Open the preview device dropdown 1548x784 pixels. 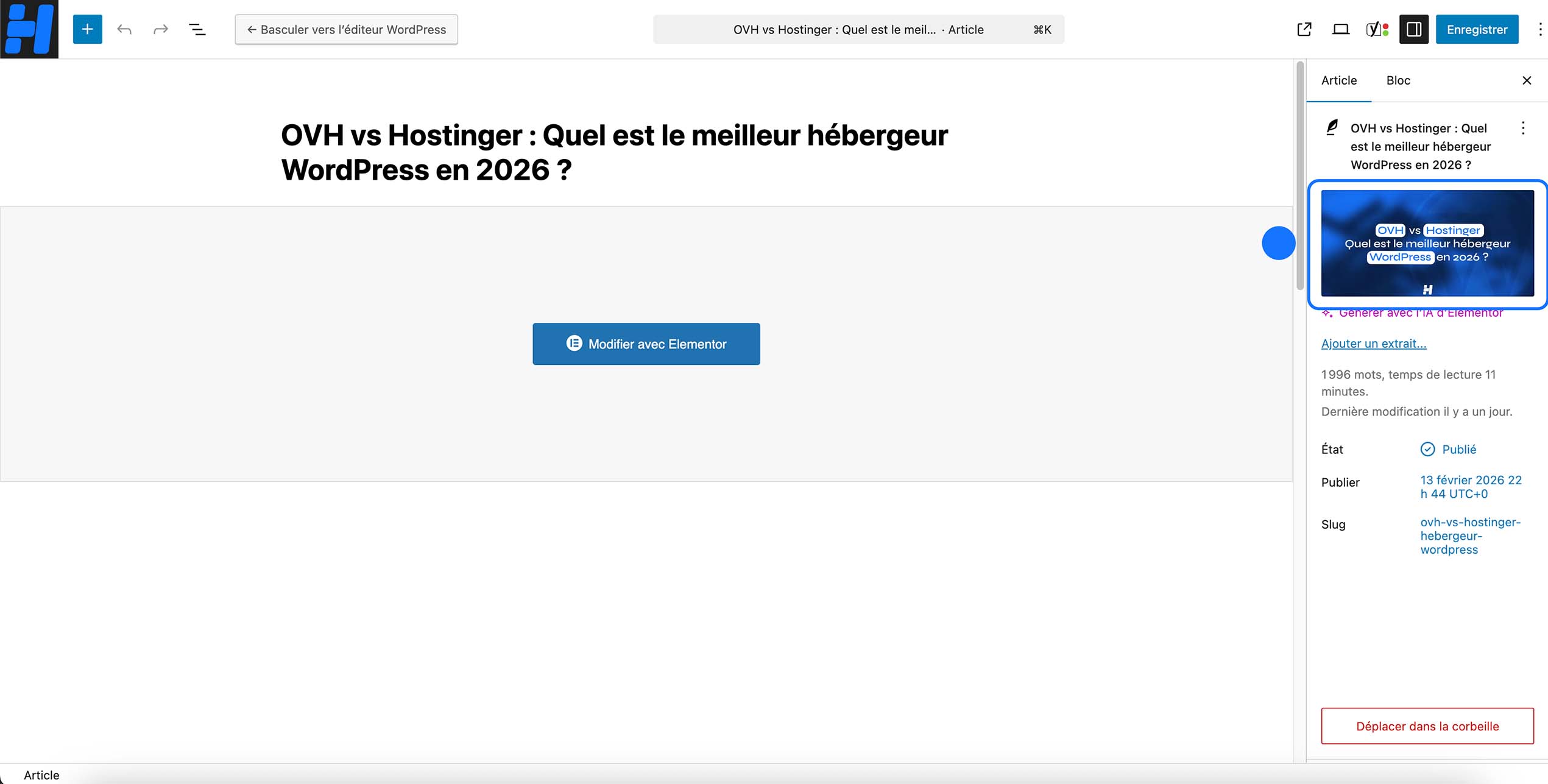point(1340,29)
